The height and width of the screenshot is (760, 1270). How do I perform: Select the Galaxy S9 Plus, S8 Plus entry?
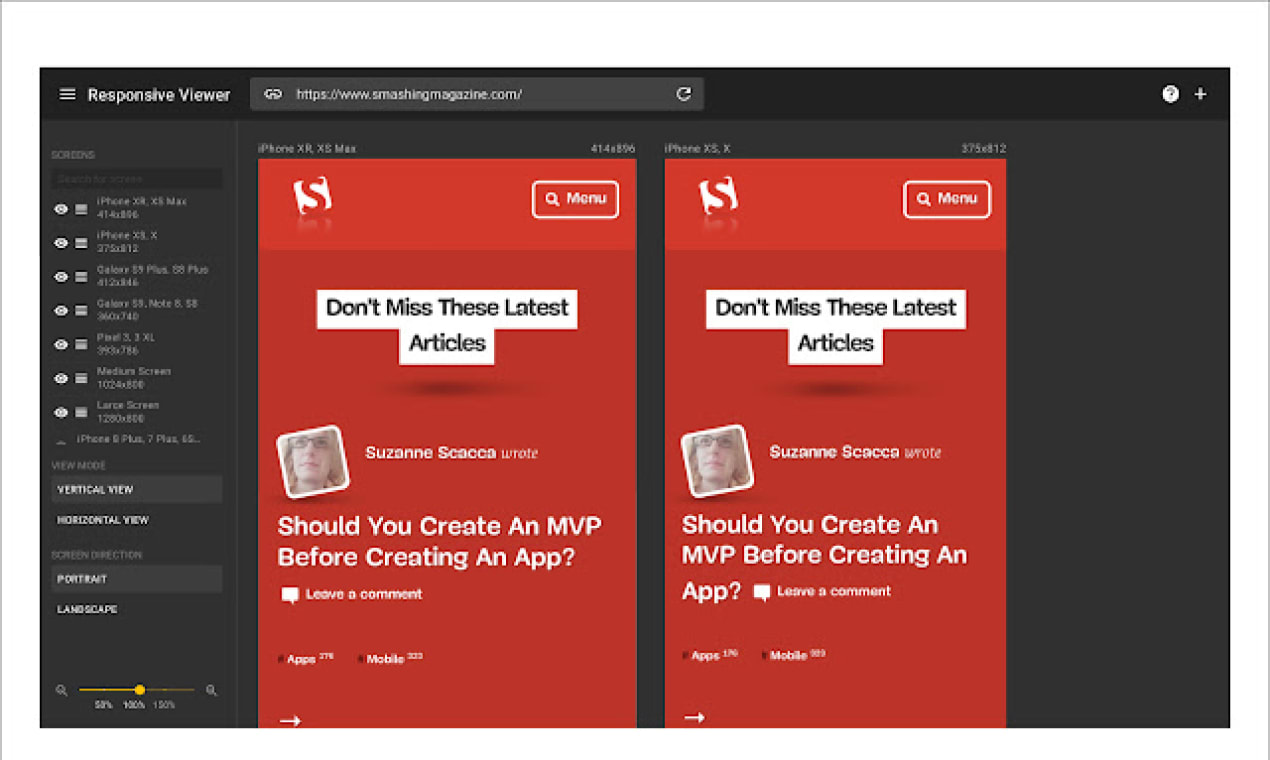pos(153,276)
